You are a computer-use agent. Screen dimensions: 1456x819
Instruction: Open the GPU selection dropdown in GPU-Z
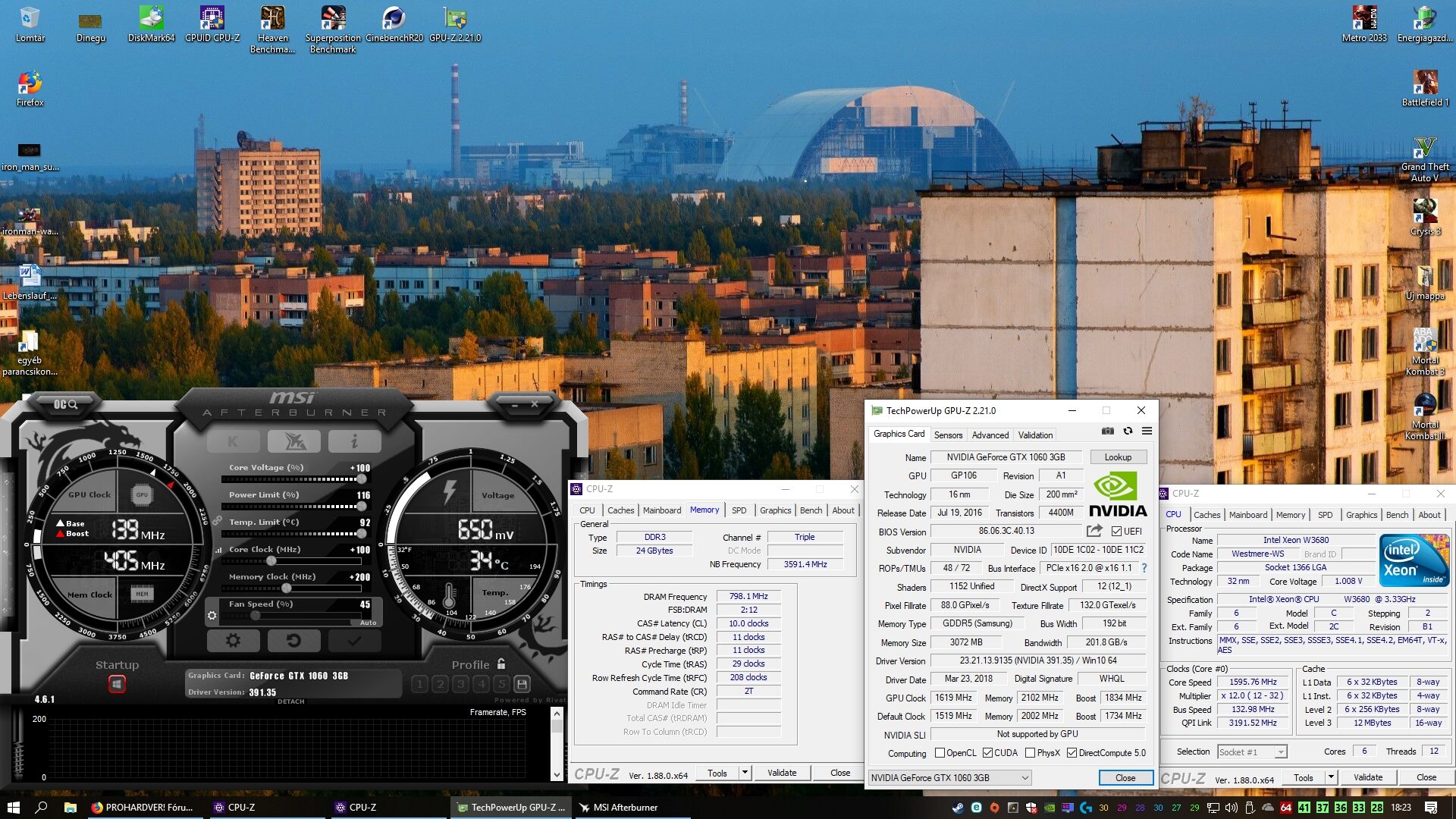949,777
